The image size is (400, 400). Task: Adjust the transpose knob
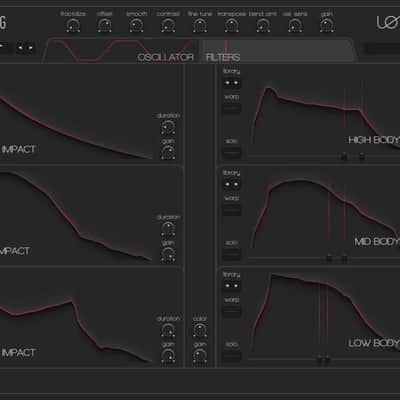[x=231, y=25]
